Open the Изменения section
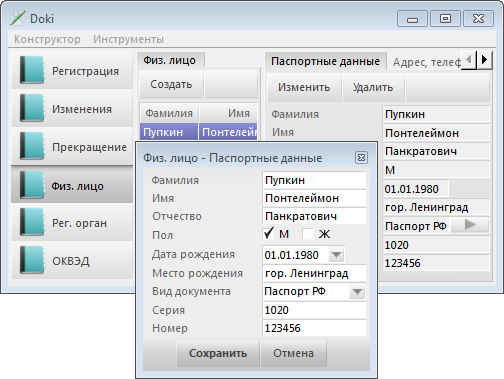 click(72, 108)
